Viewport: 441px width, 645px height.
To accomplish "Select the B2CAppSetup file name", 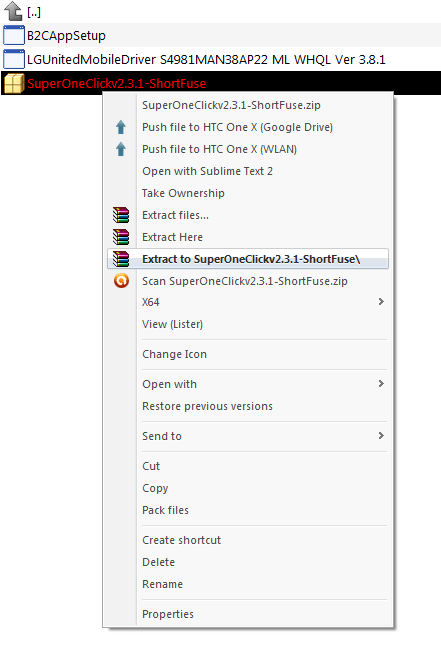I will pyautogui.click(x=66, y=36).
